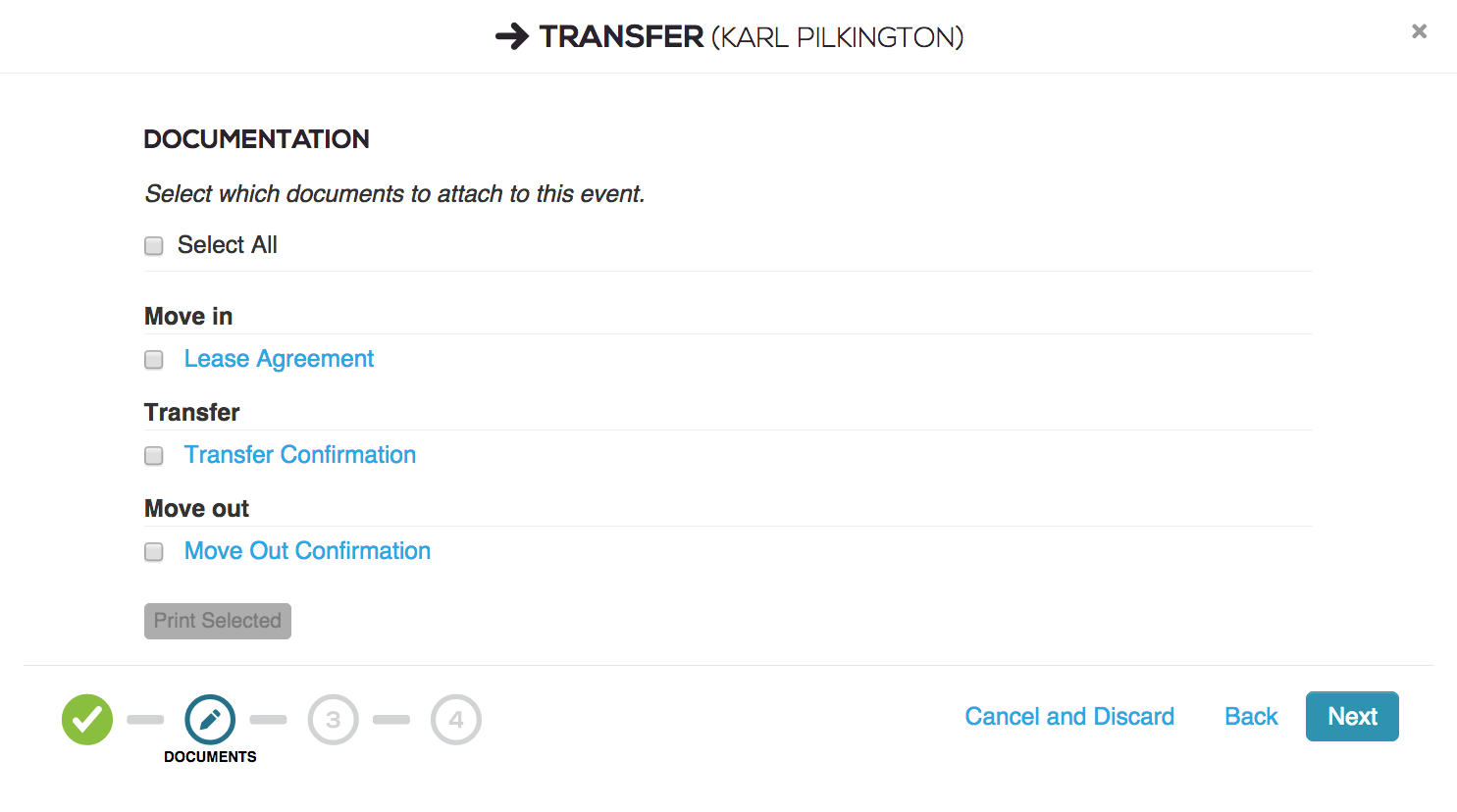The height and width of the screenshot is (812, 1457).
Task: Close the Transfer dialog with the X
Action: [x=1419, y=31]
